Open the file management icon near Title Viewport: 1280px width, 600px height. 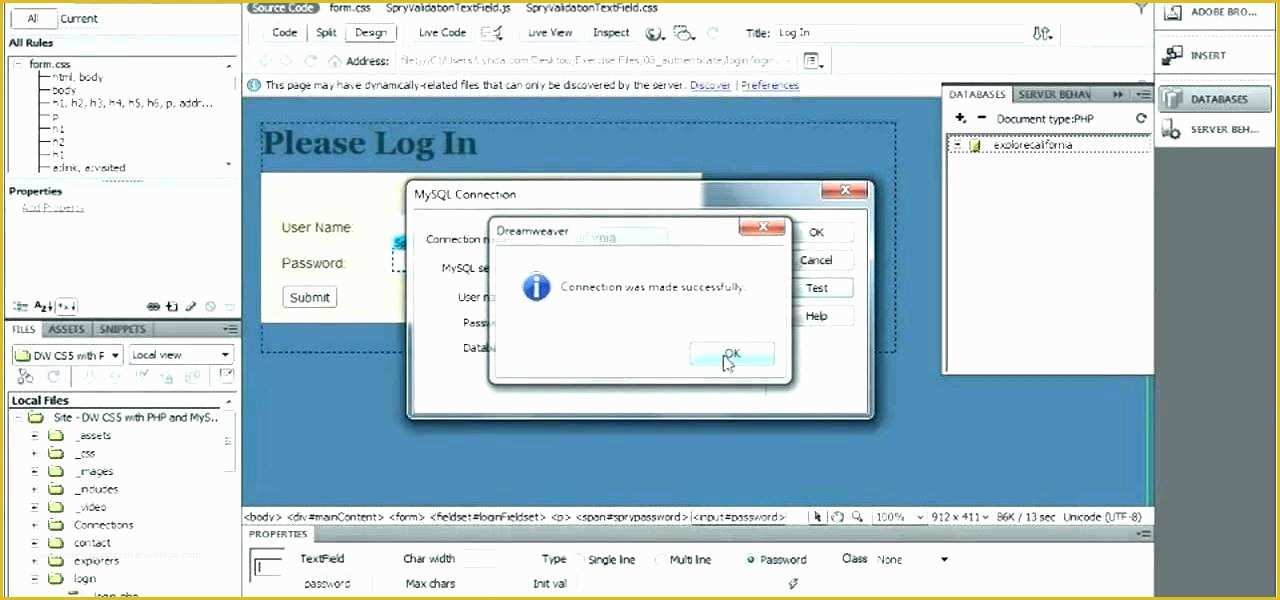pyautogui.click(x=1042, y=33)
